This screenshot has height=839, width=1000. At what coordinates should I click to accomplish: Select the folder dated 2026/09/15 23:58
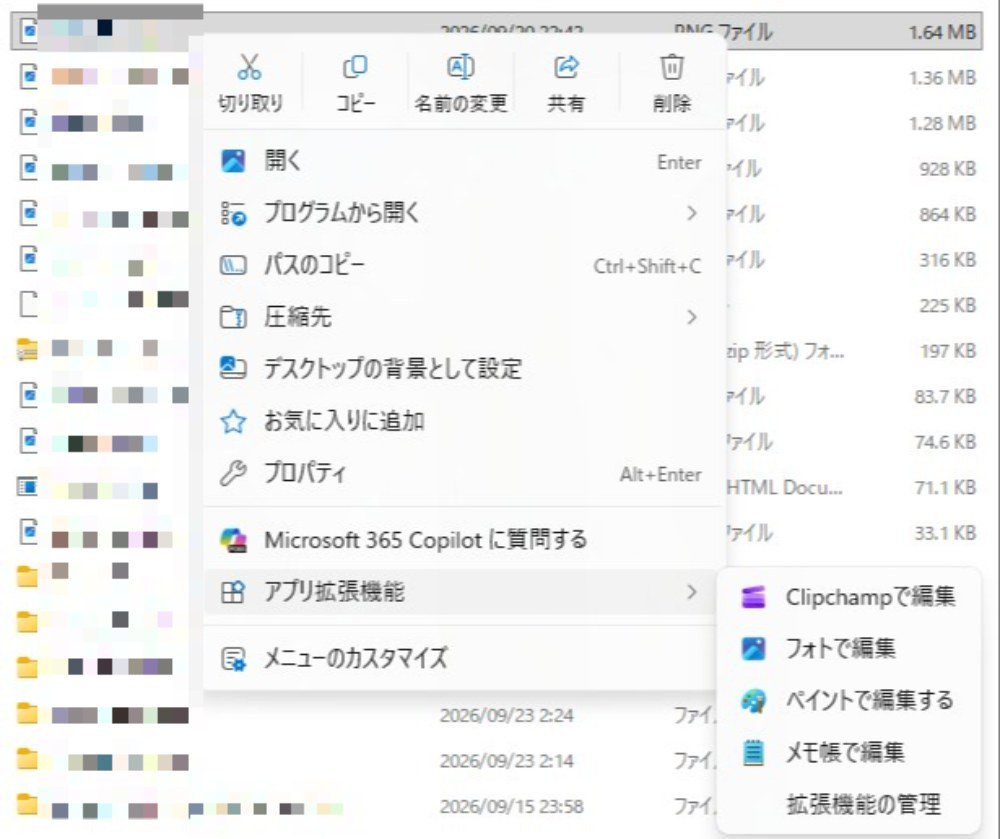click(x=496, y=806)
